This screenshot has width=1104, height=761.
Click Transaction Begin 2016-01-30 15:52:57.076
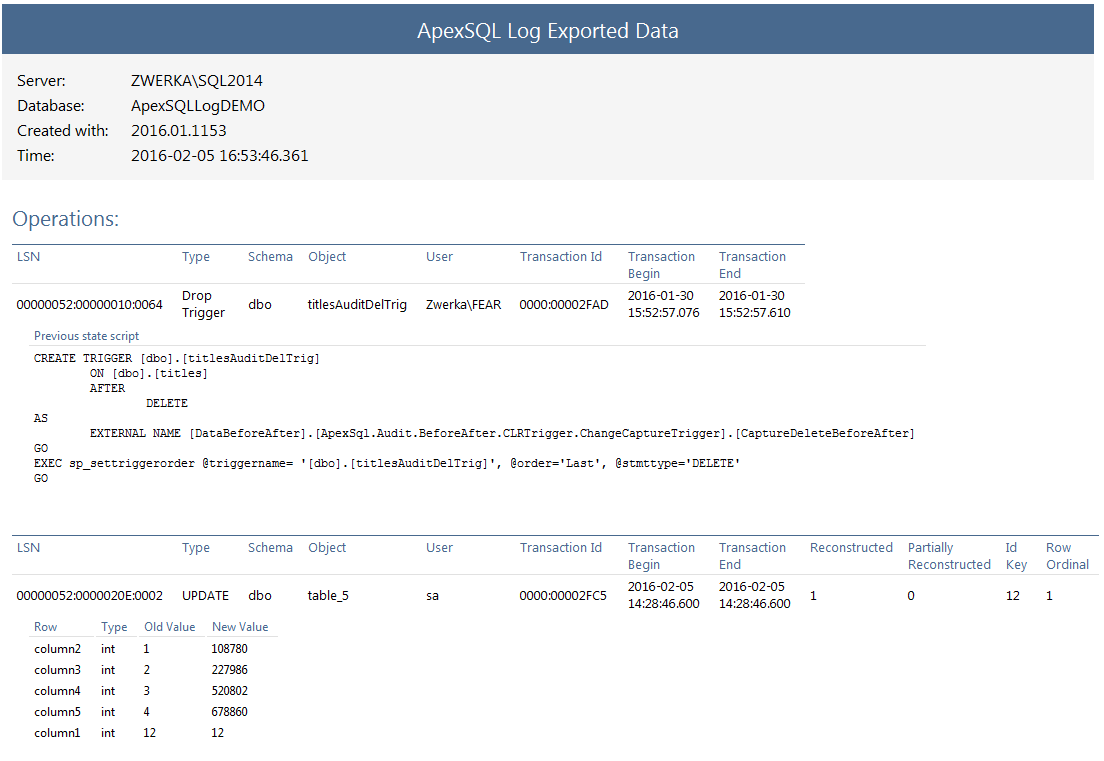[663, 304]
